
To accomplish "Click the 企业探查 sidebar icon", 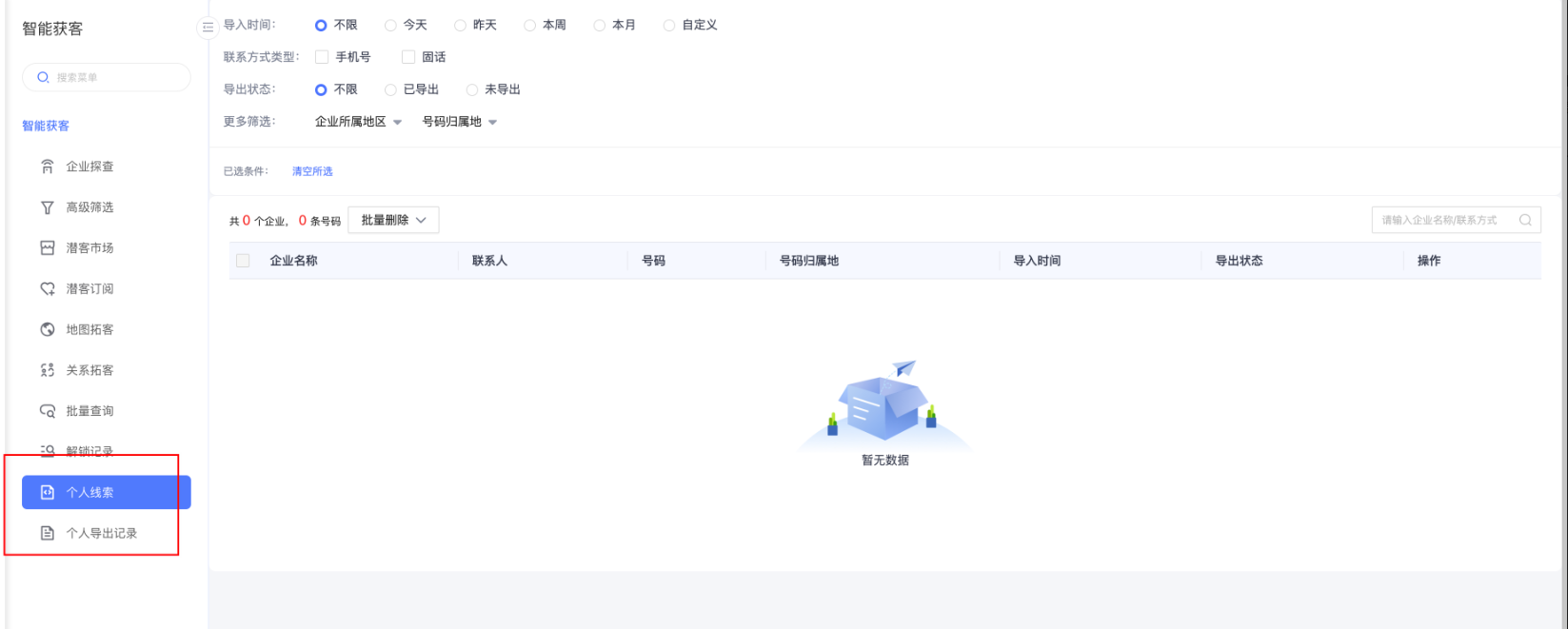I will (x=48, y=167).
